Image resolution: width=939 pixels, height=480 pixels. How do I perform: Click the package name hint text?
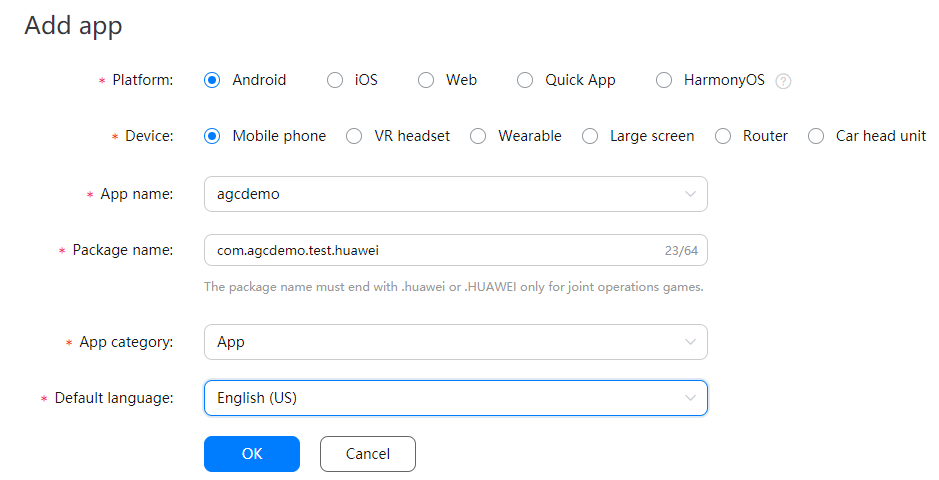click(453, 287)
